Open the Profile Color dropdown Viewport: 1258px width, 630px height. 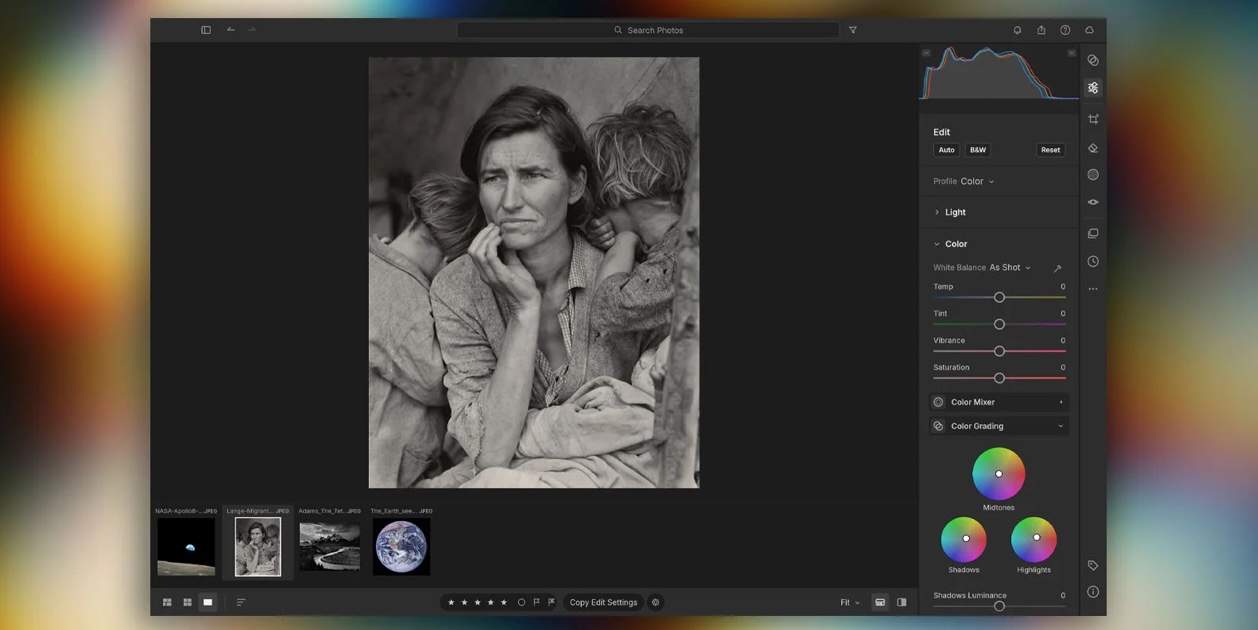coord(977,181)
